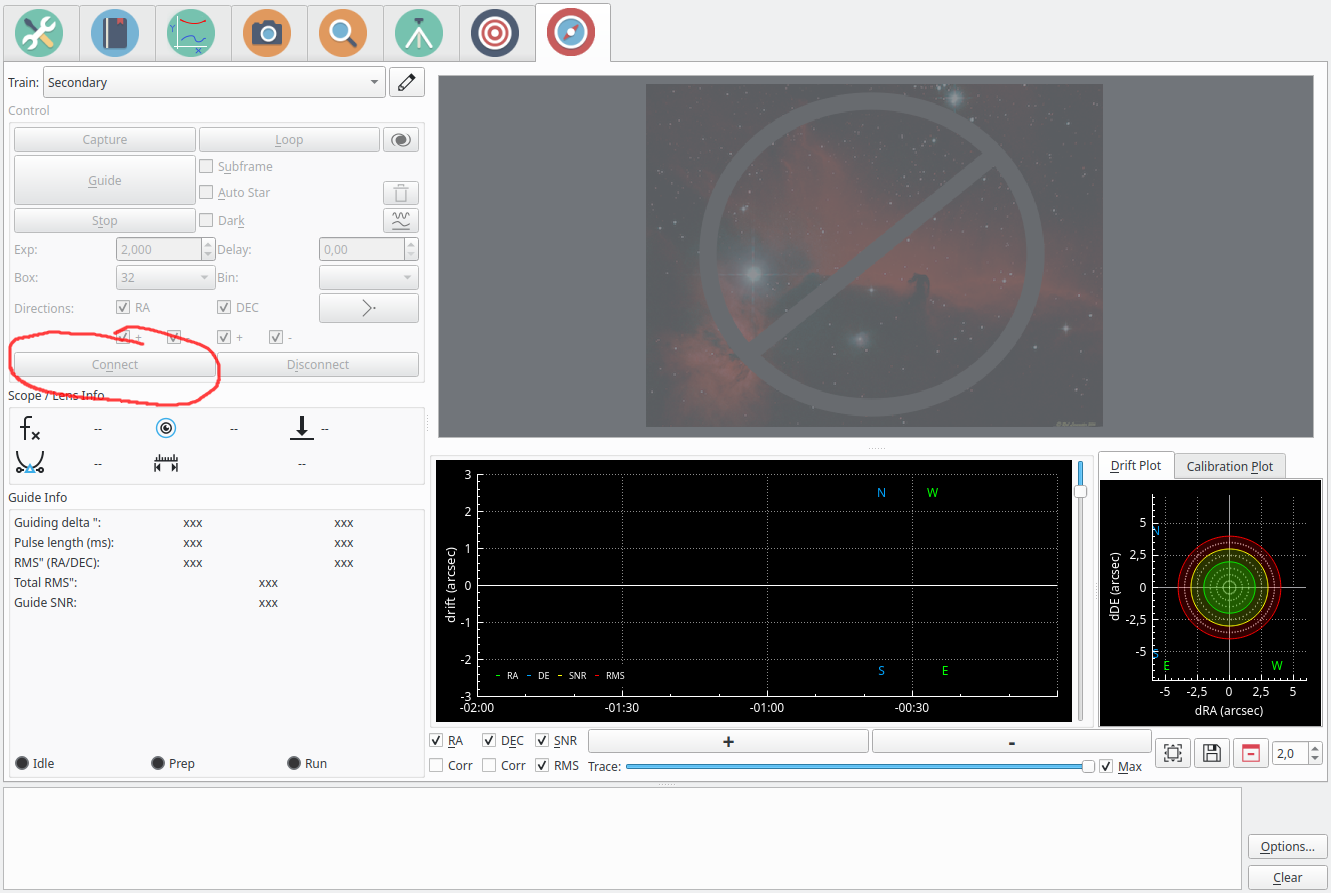This screenshot has height=893, width=1331.
Task: Open the Capture module tab with camera icon
Action: point(267,33)
